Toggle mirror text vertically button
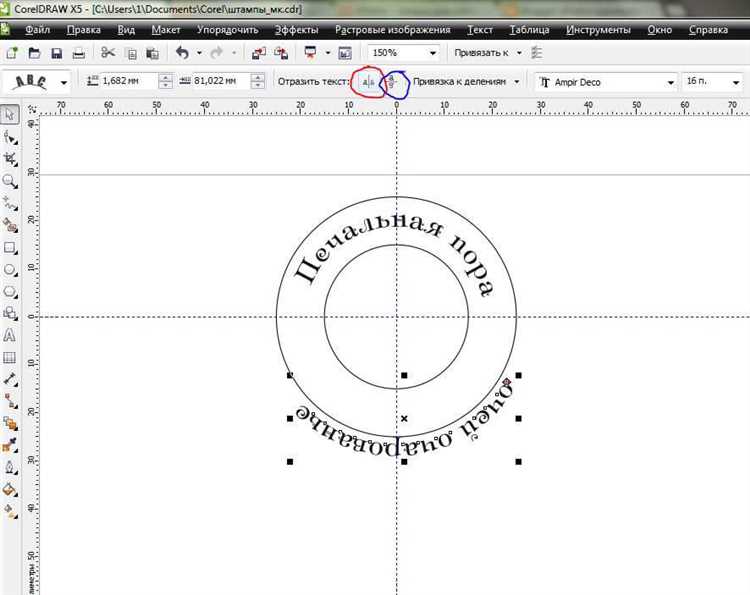Image resolution: width=750 pixels, height=595 pixels. [395, 81]
